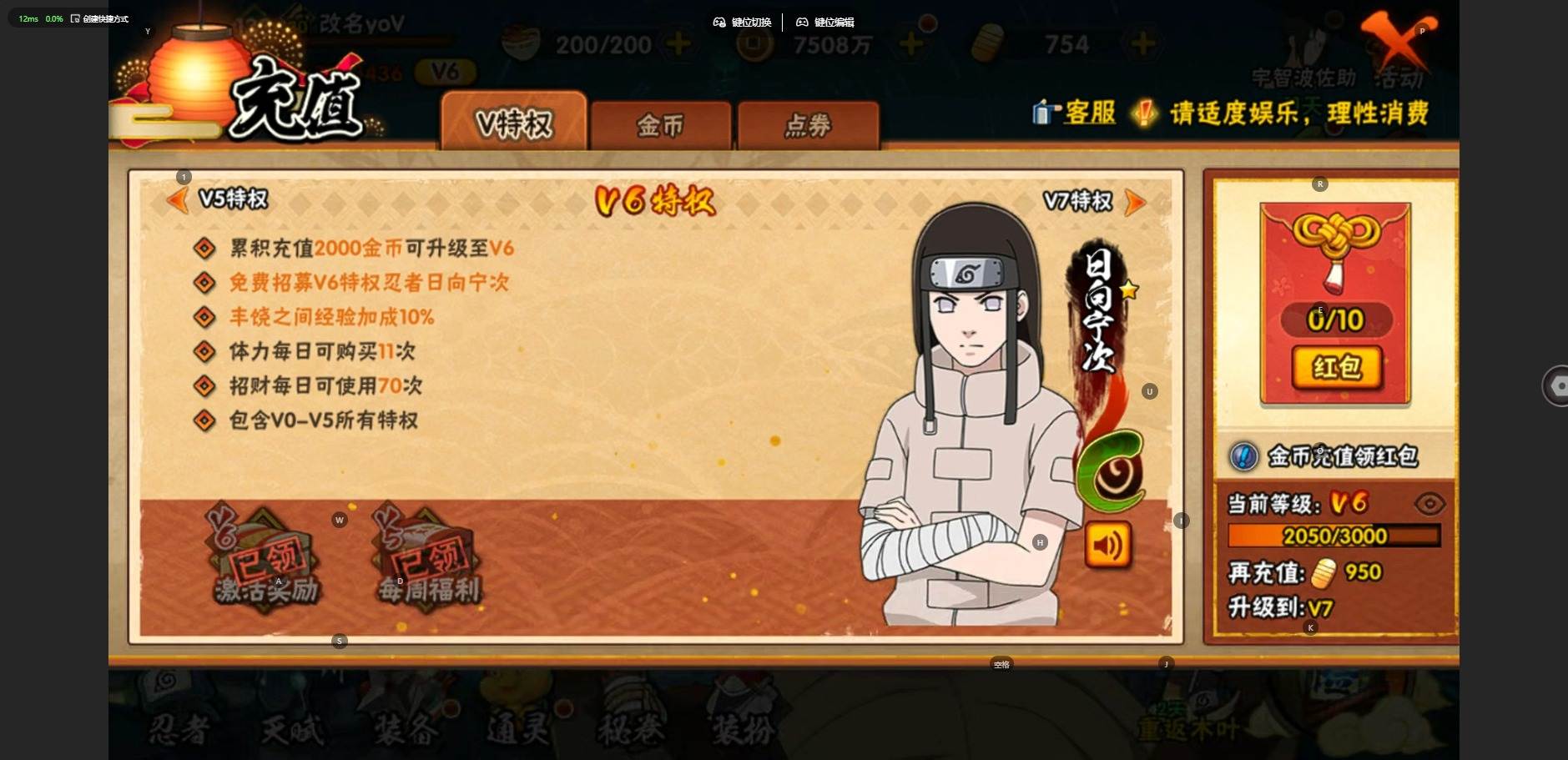Select the V特权 tab
The width and height of the screenshot is (1568, 760).
[514, 122]
